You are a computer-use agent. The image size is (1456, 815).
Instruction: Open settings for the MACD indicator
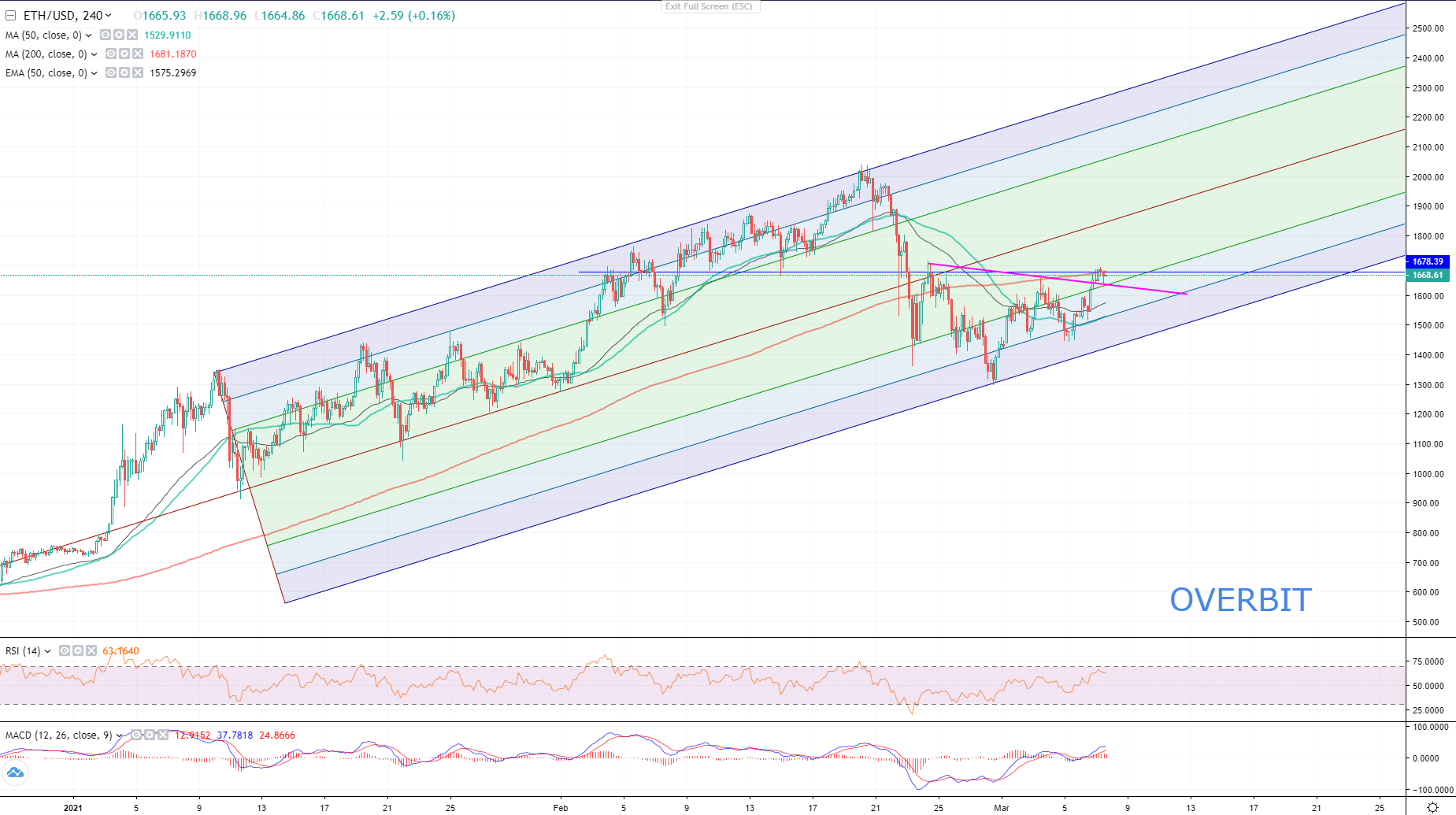pos(150,735)
